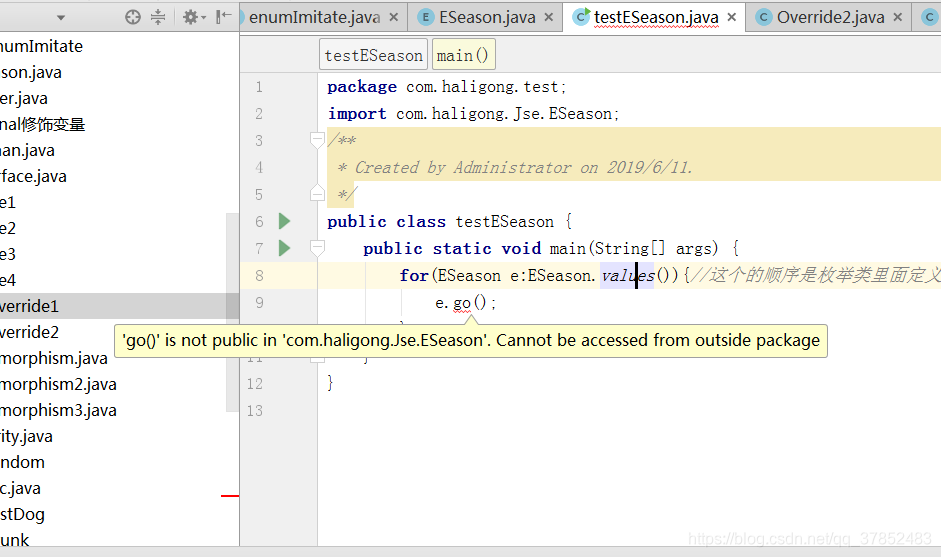
Task: Select morphism2.java in project tree
Action: click(x=58, y=384)
